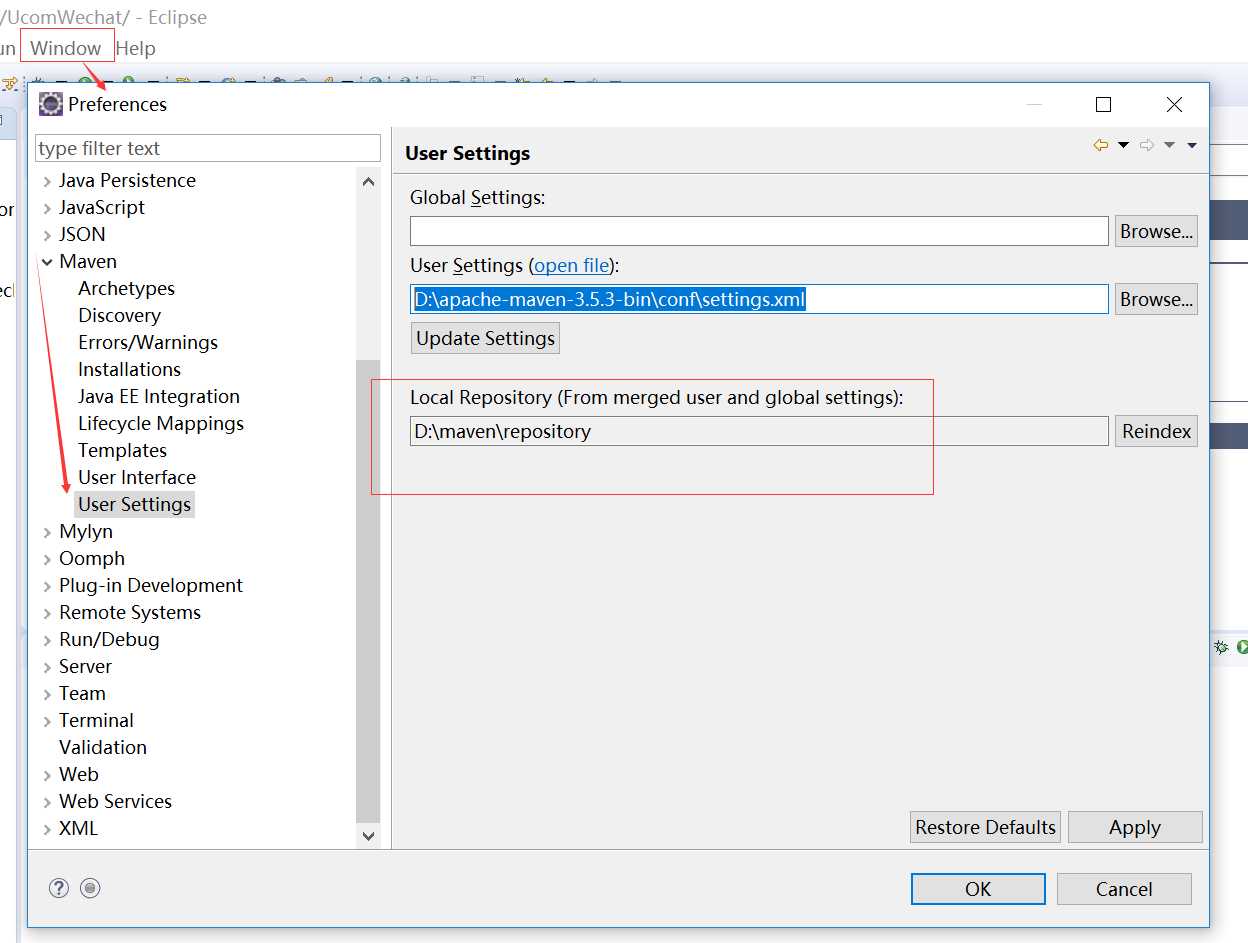Viewport: 1248px width, 943px height.
Task: Click the help question mark icon
Action: tap(59, 888)
